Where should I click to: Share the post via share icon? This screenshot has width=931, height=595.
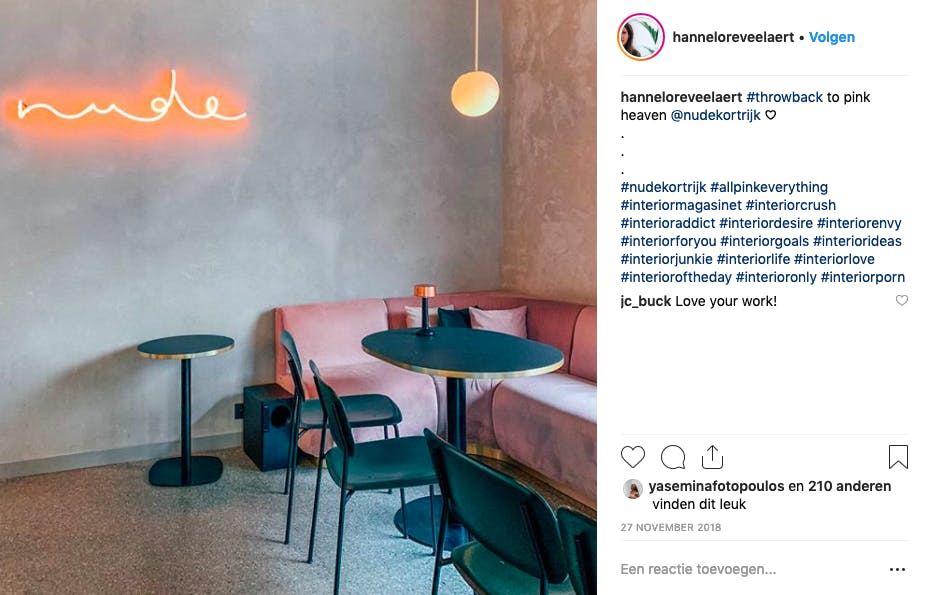point(712,457)
